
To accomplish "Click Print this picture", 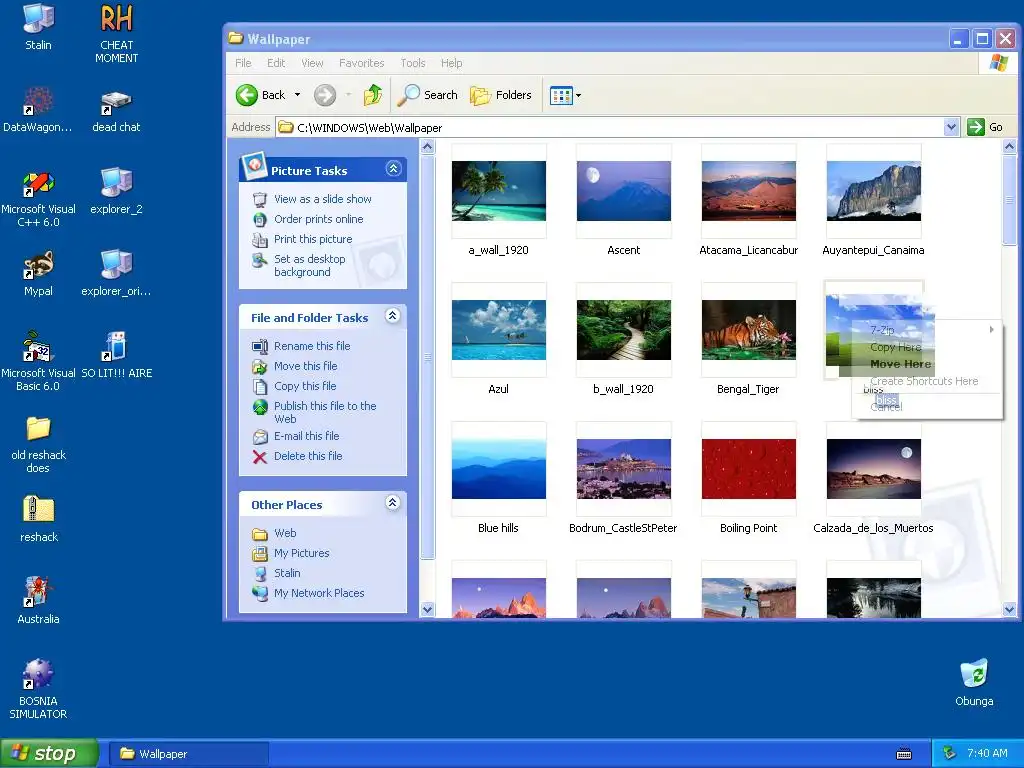I will tap(313, 239).
